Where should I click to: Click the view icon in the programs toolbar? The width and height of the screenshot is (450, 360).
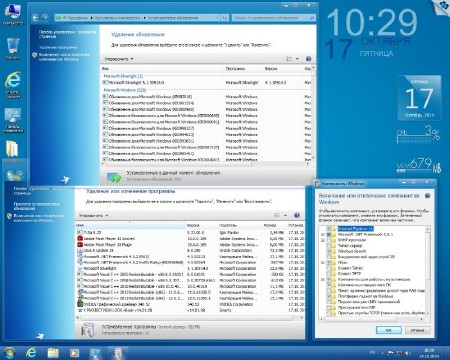[x=277, y=215]
